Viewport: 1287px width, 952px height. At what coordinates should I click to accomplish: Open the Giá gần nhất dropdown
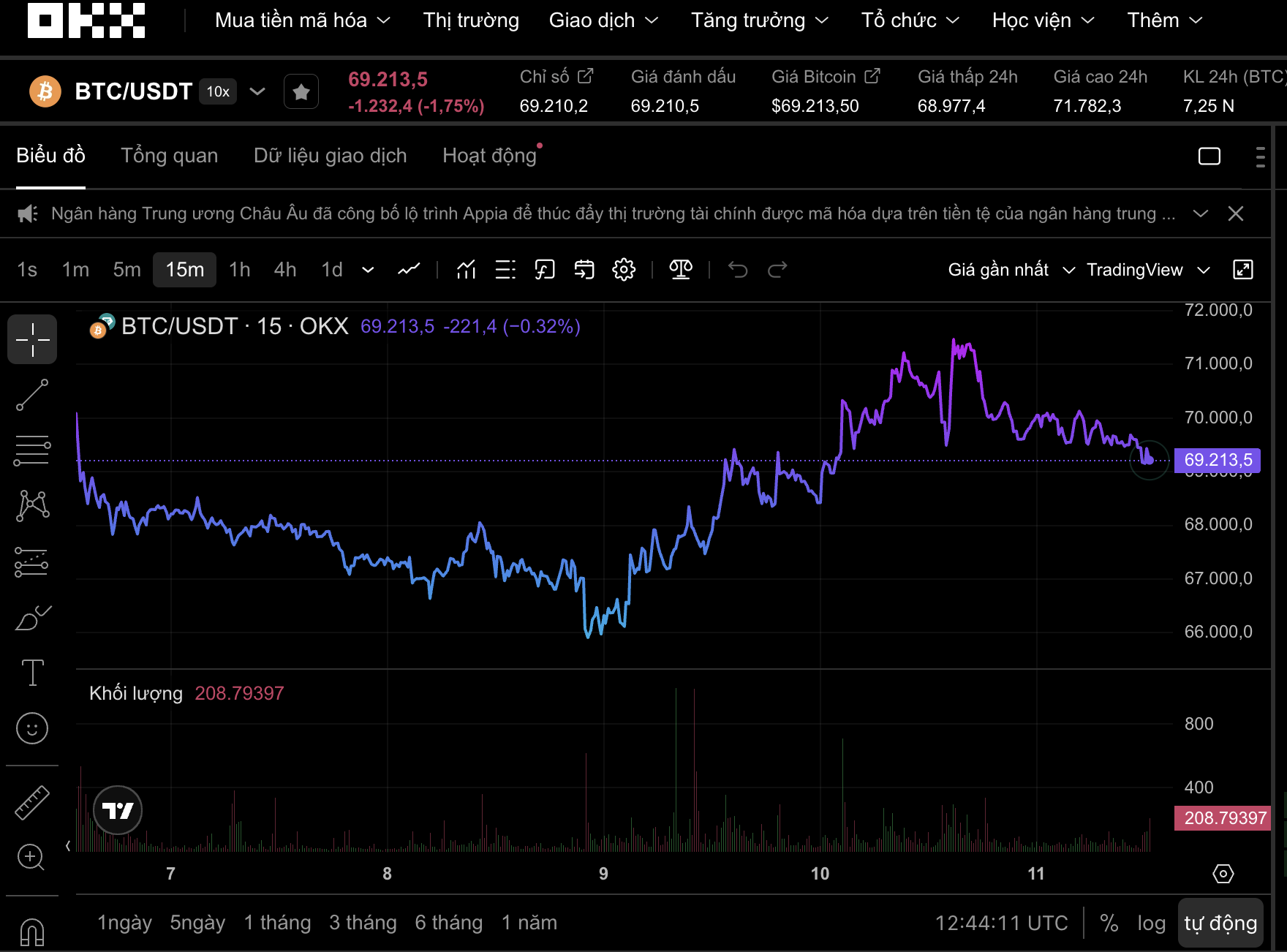pyautogui.click(x=1011, y=270)
